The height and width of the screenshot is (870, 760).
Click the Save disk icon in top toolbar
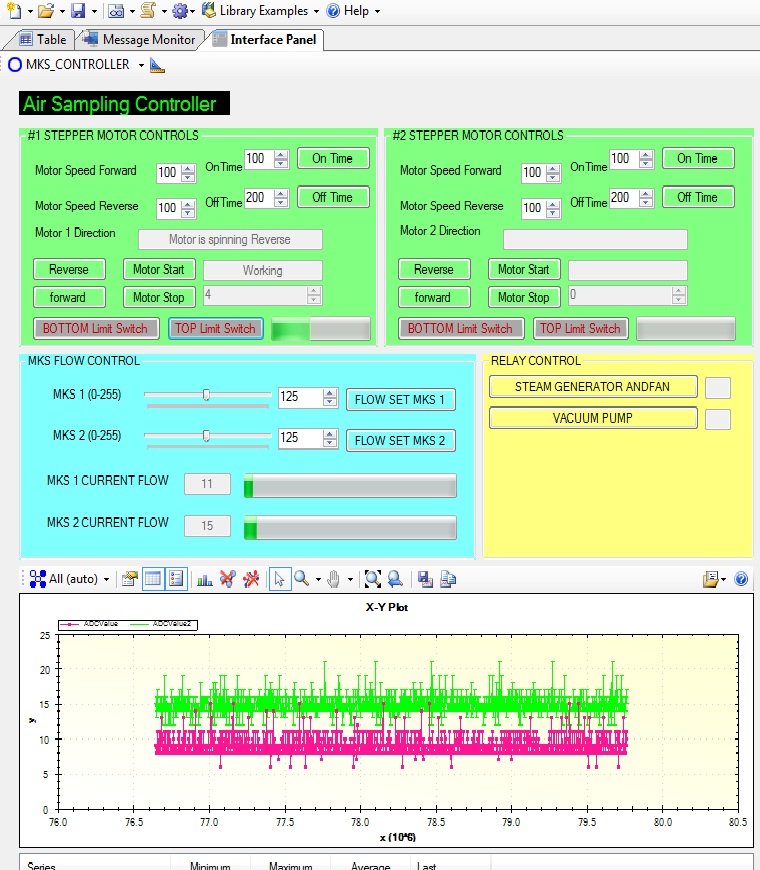coord(78,11)
